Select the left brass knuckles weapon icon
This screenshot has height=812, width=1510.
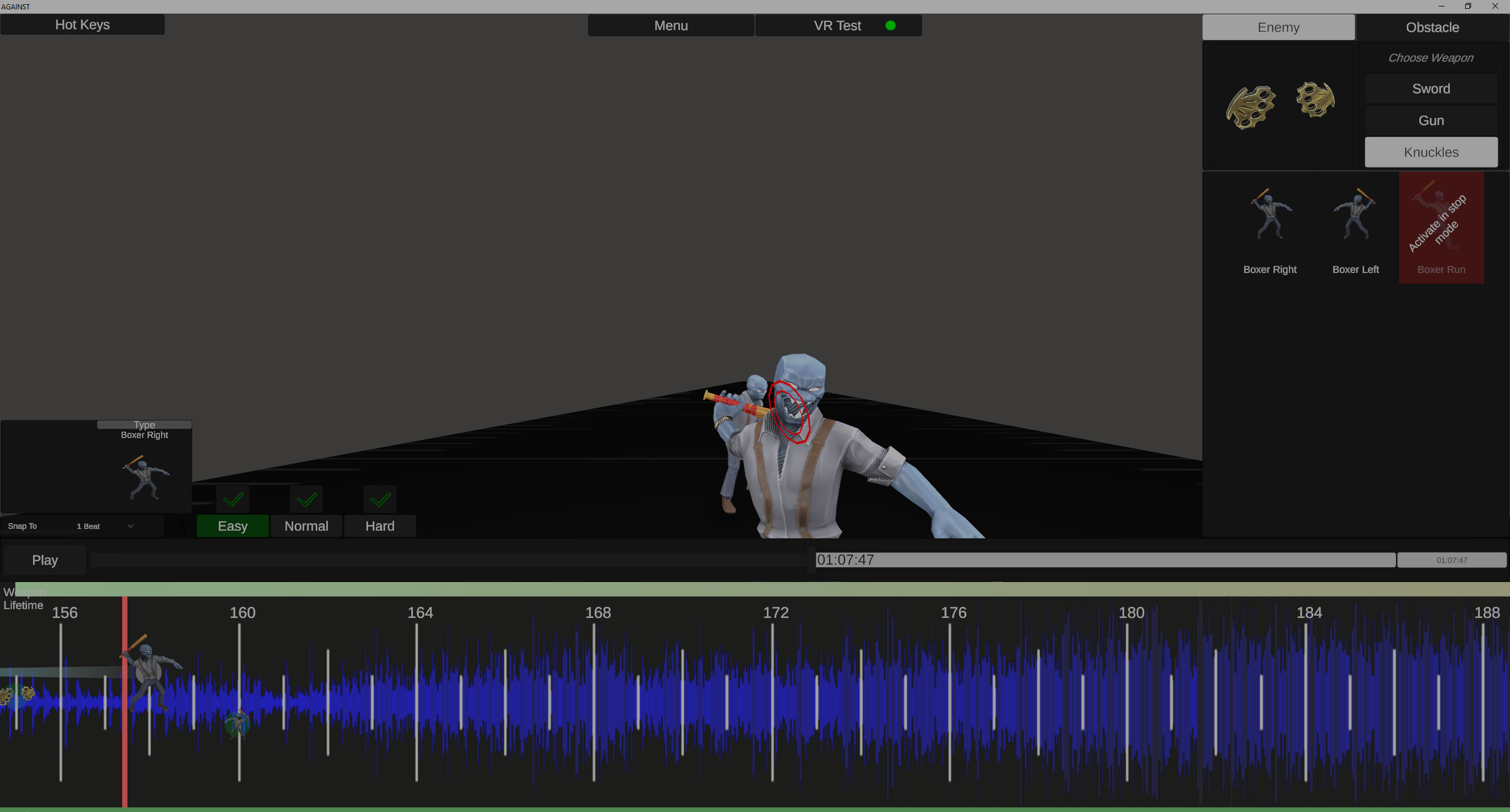click(x=1250, y=106)
